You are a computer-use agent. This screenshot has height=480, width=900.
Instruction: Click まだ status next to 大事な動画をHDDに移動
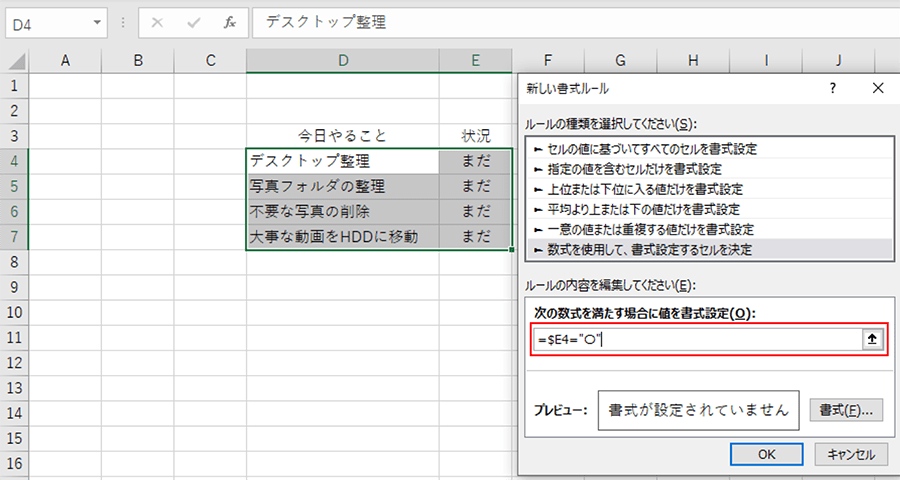pyautogui.click(x=475, y=237)
